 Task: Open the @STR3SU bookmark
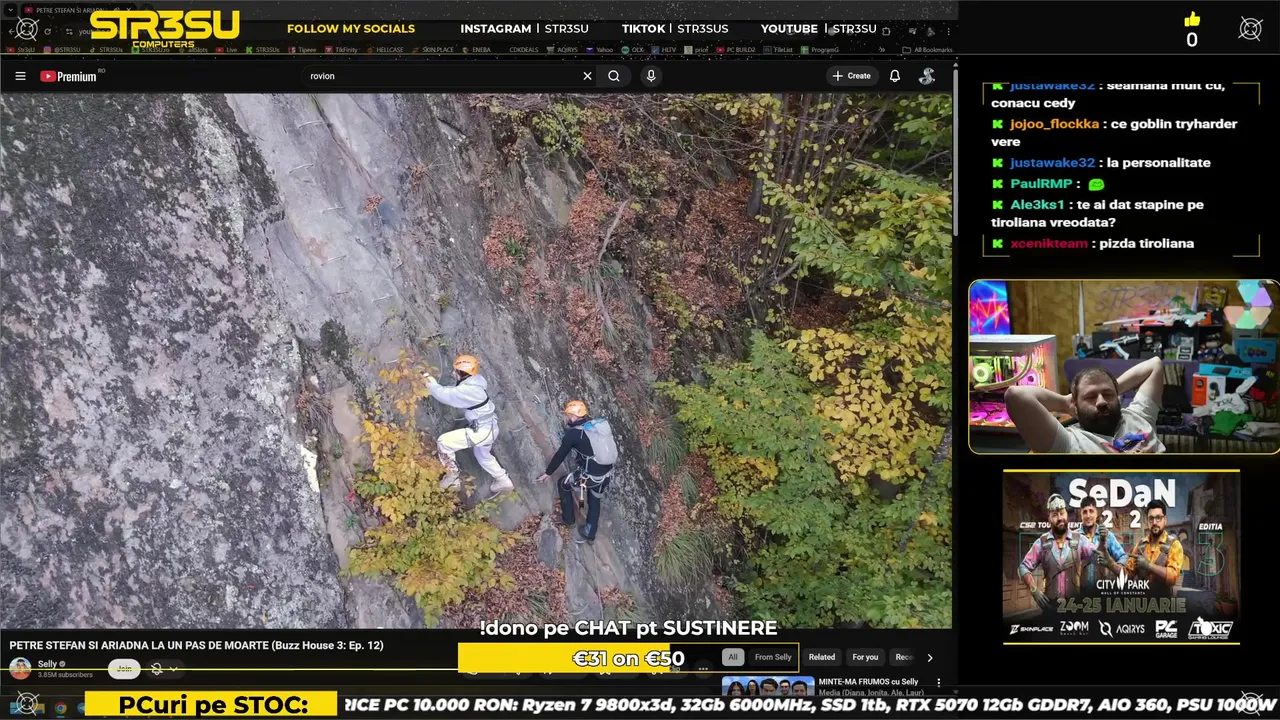62,50
